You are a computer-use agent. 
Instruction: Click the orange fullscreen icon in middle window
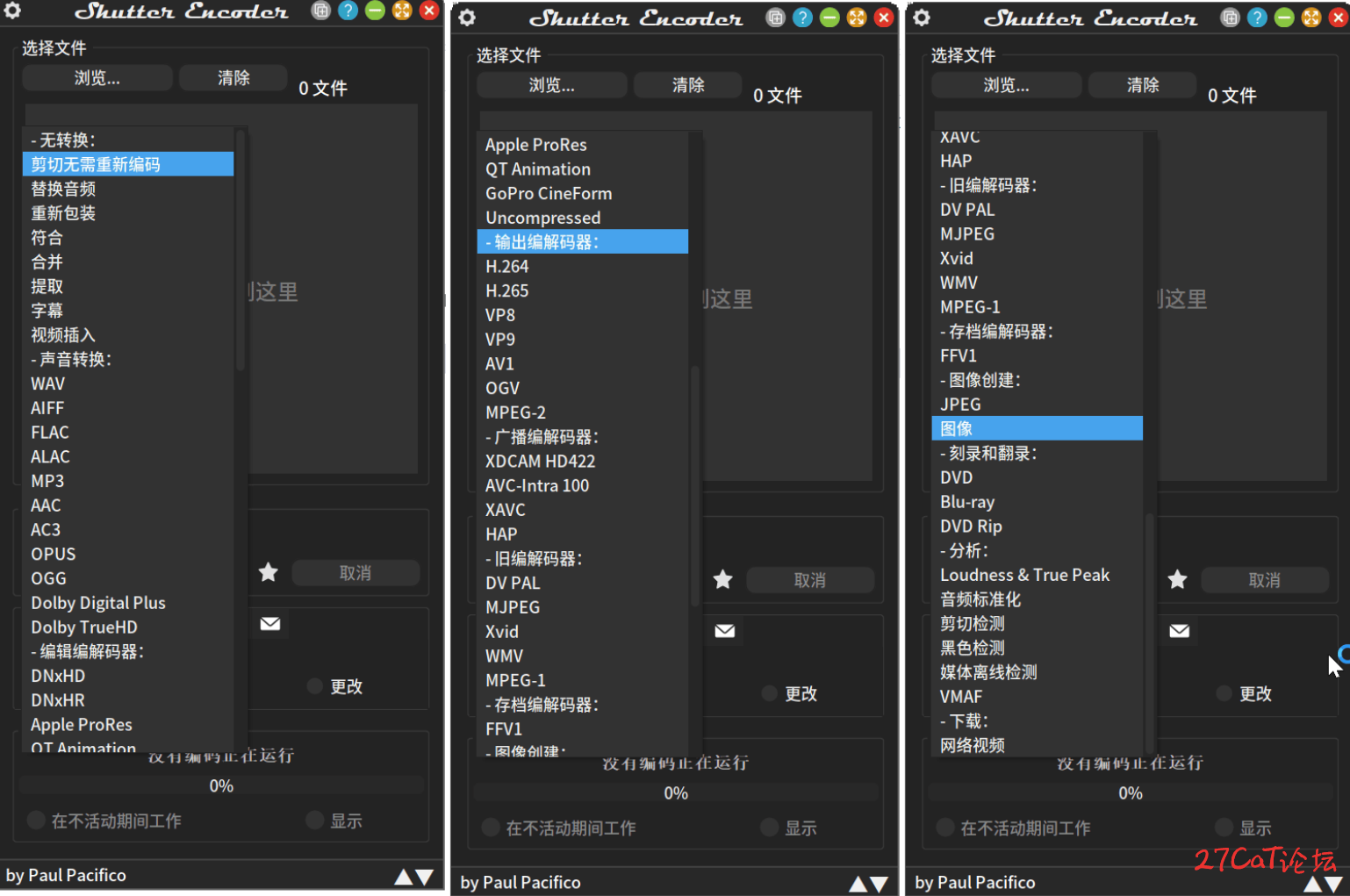[857, 18]
